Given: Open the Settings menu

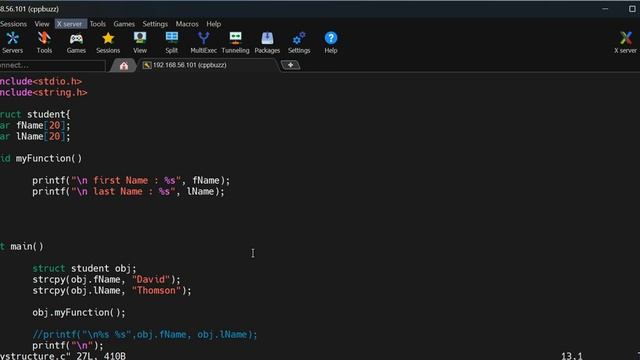Looking at the screenshot, I should click(155, 24).
